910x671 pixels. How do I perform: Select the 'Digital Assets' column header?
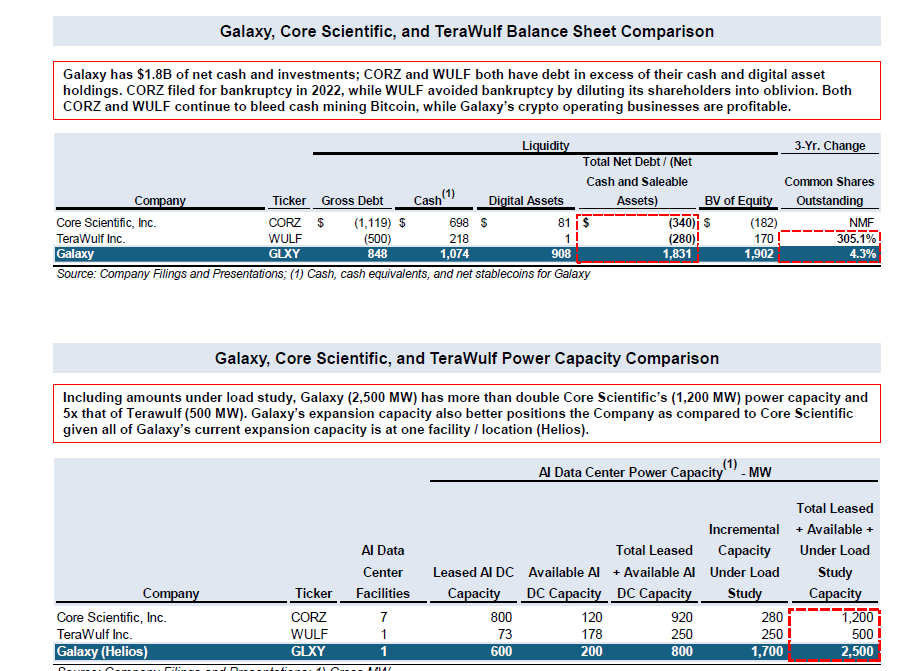(x=526, y=201)
